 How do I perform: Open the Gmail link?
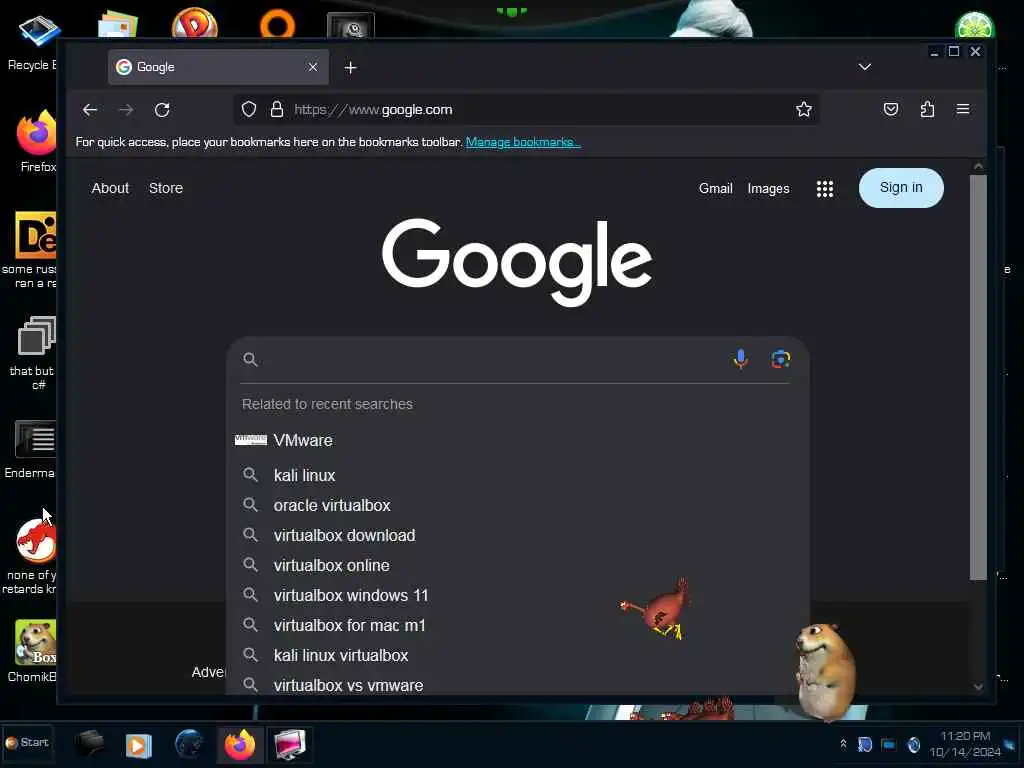(715, 188)
